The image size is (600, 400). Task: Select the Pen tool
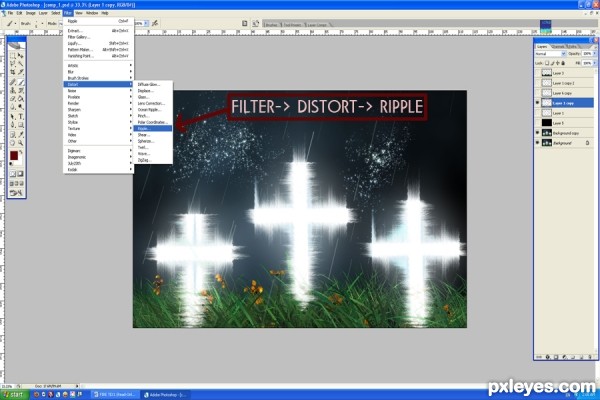click(13, 125)
